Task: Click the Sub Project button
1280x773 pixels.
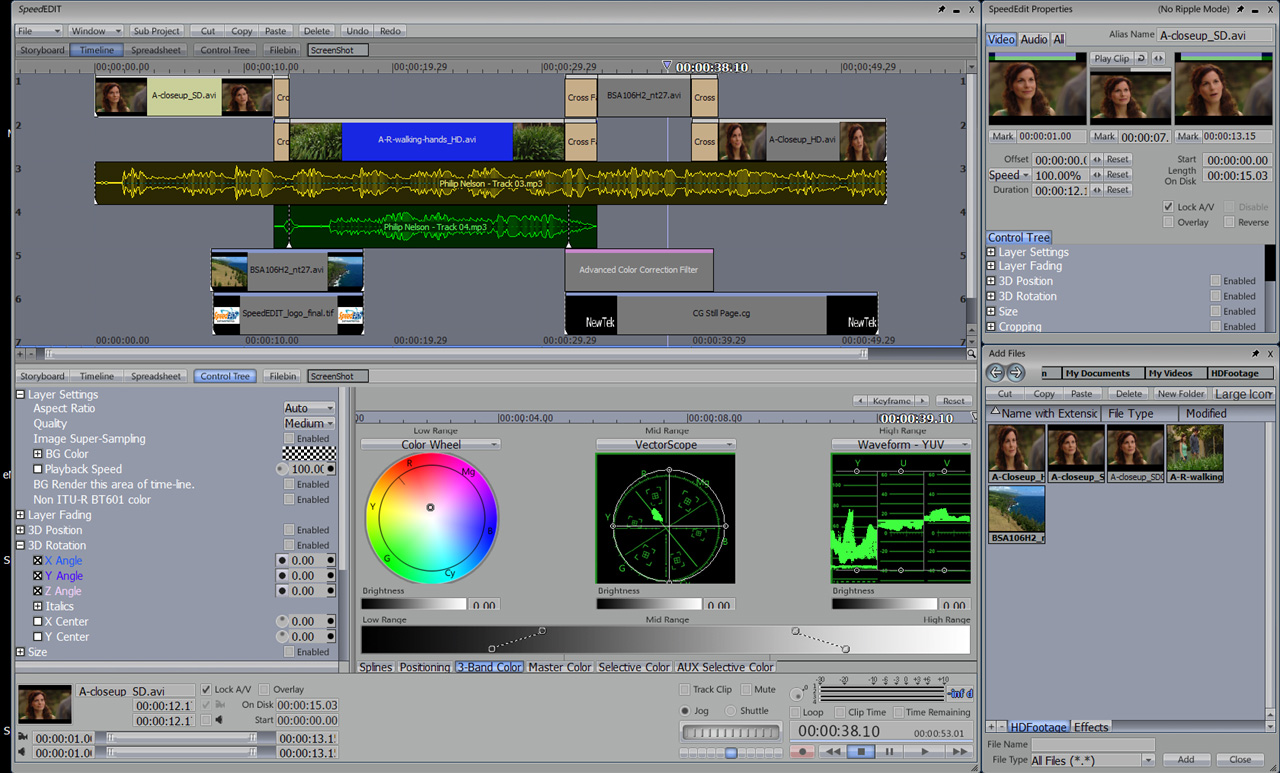Action: [x=157, y=31]
